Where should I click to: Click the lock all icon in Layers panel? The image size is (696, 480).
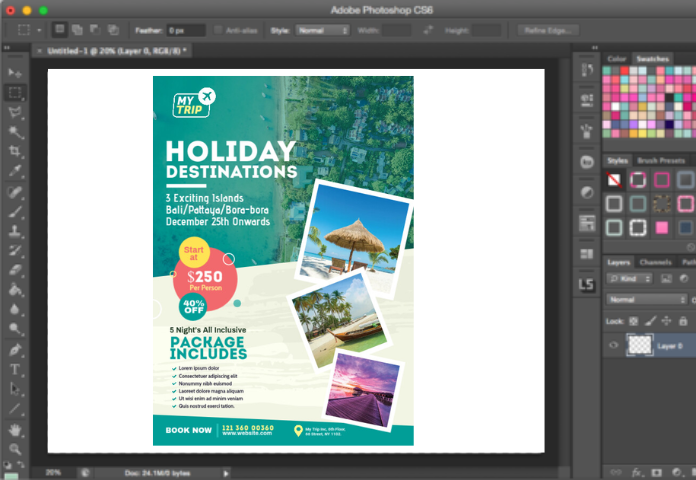tap(684, 321)
